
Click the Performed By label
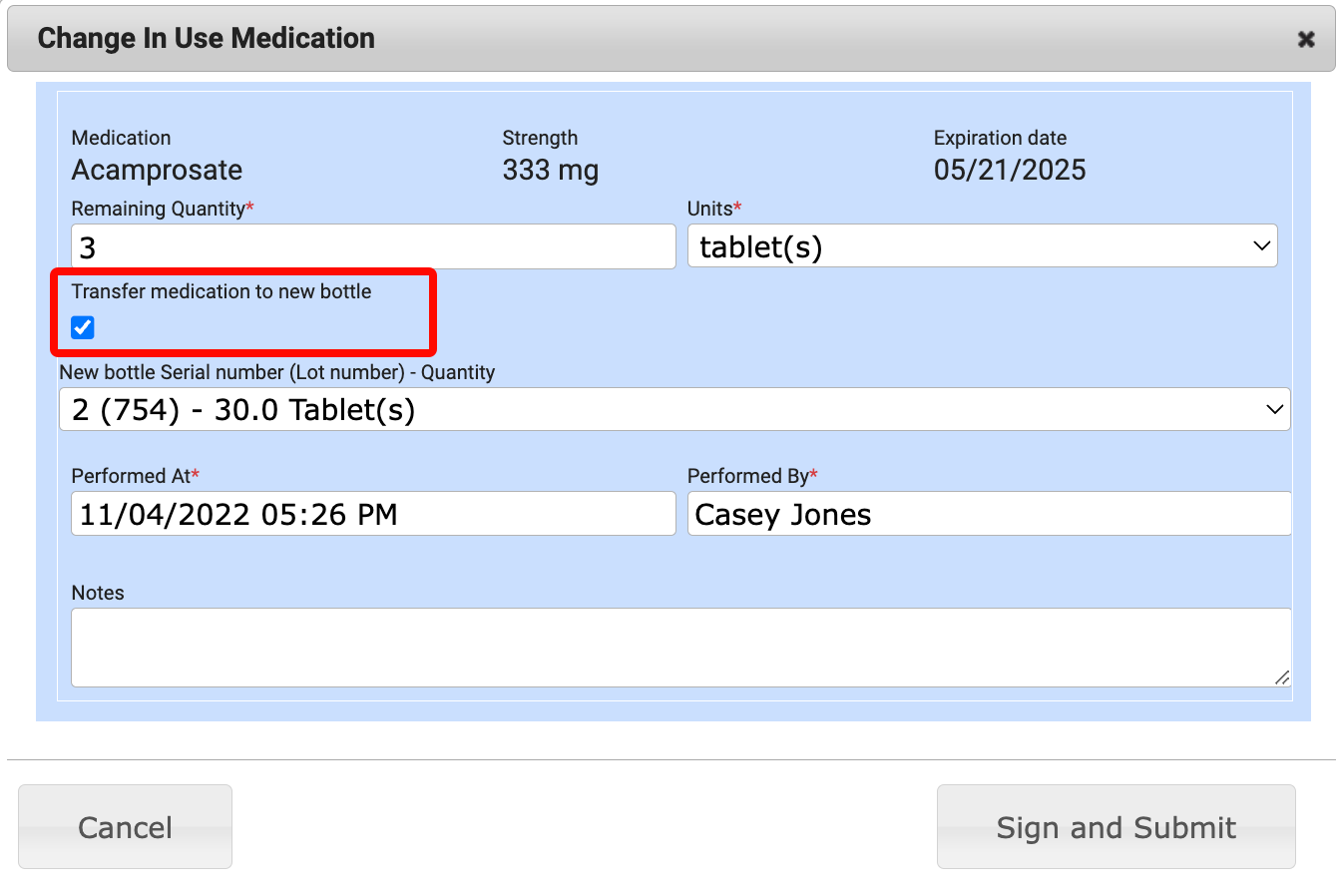[x=748, y=476]
